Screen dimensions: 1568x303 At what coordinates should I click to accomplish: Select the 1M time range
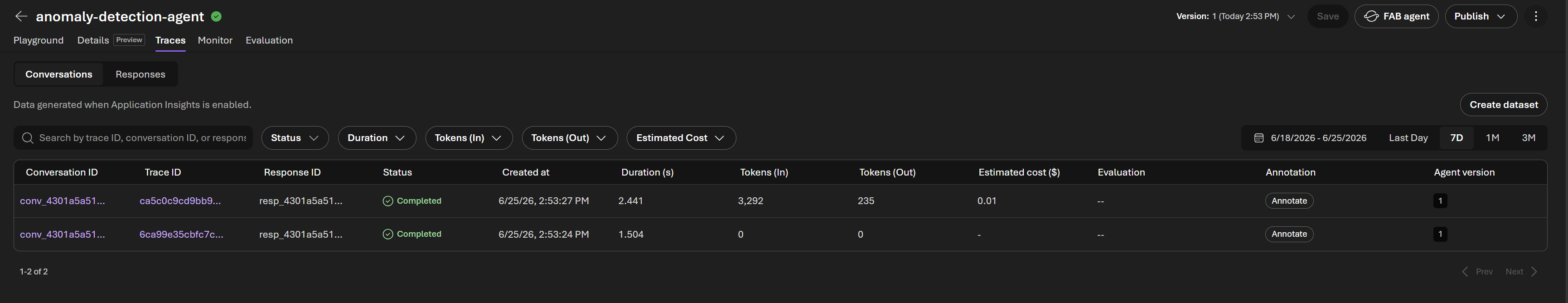pyautogui.click(x=1492, y=138)
